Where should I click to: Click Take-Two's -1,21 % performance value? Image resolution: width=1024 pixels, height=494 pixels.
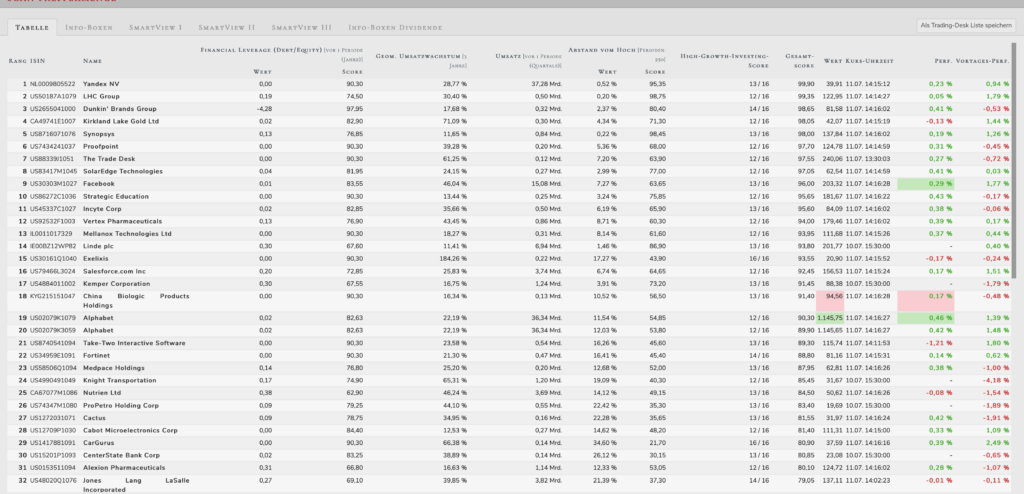tap(939, 343)
